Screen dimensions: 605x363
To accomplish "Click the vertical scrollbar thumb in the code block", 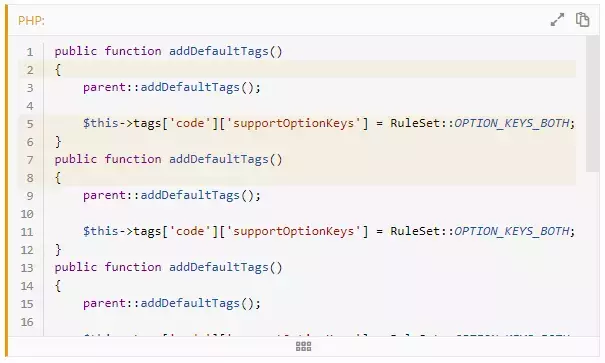I will tap(592, 104).
